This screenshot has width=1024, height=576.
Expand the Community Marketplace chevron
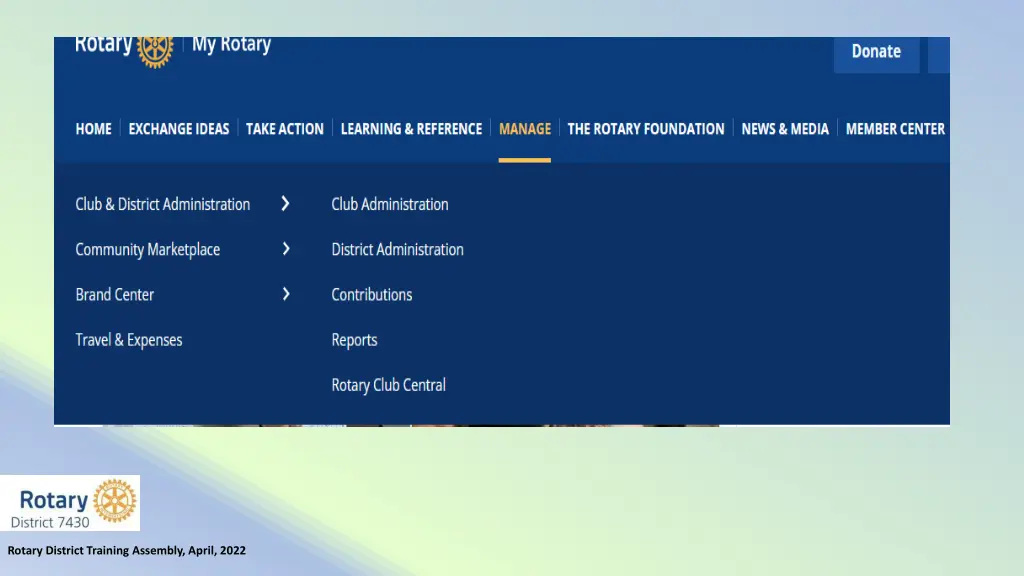pyautogui.click(x=286, y=249)
